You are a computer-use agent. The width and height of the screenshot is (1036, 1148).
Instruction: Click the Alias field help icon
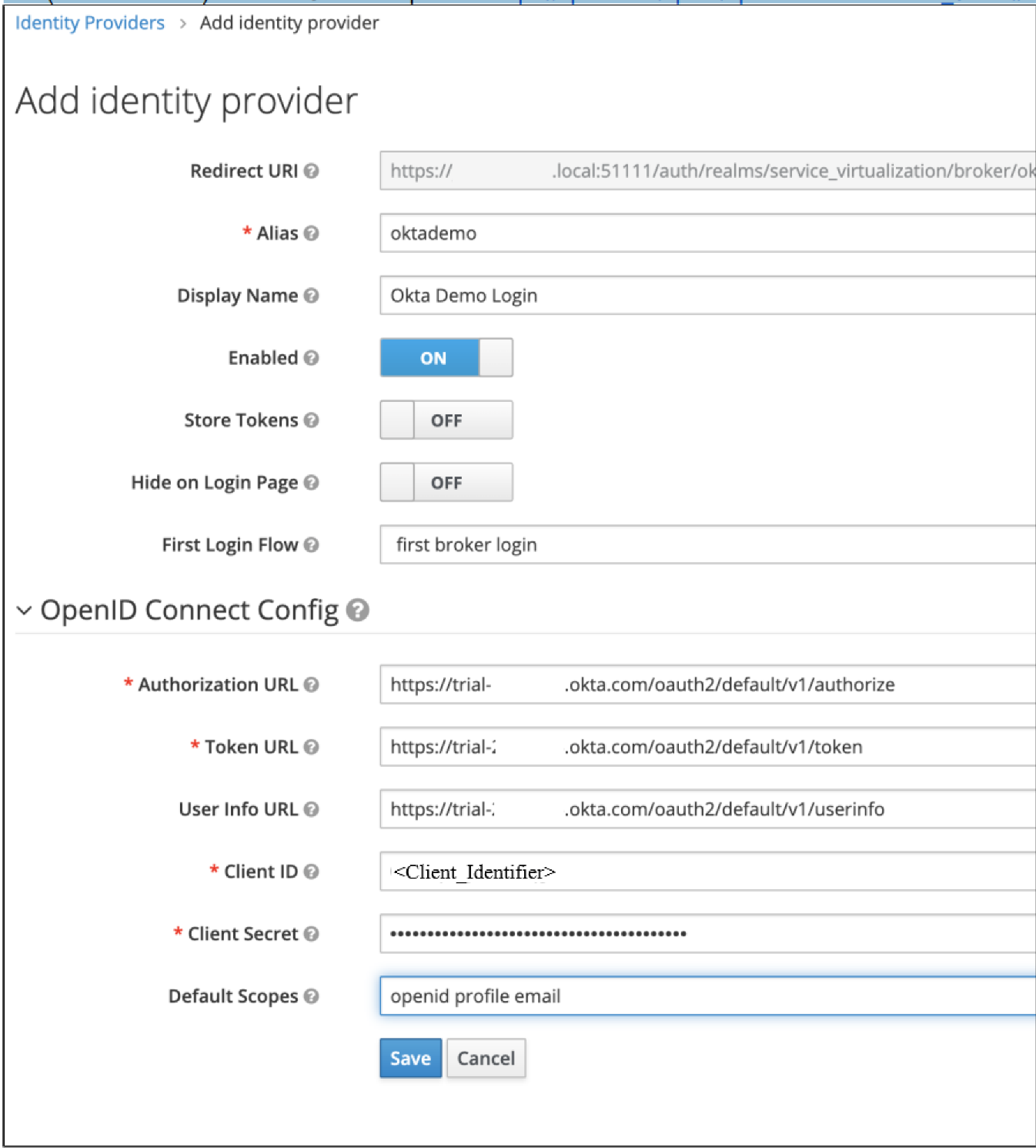click(x=311, y=233)
